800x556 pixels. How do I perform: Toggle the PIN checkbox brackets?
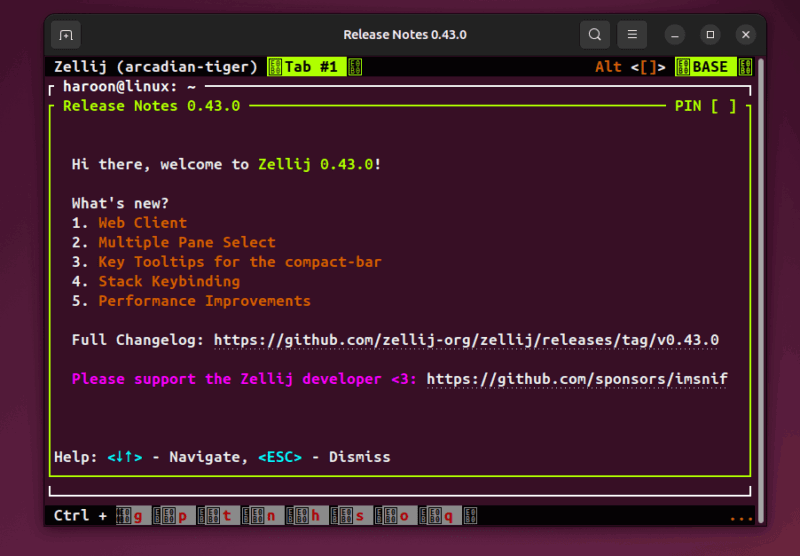pyautogui.click(x=723, y=106)
